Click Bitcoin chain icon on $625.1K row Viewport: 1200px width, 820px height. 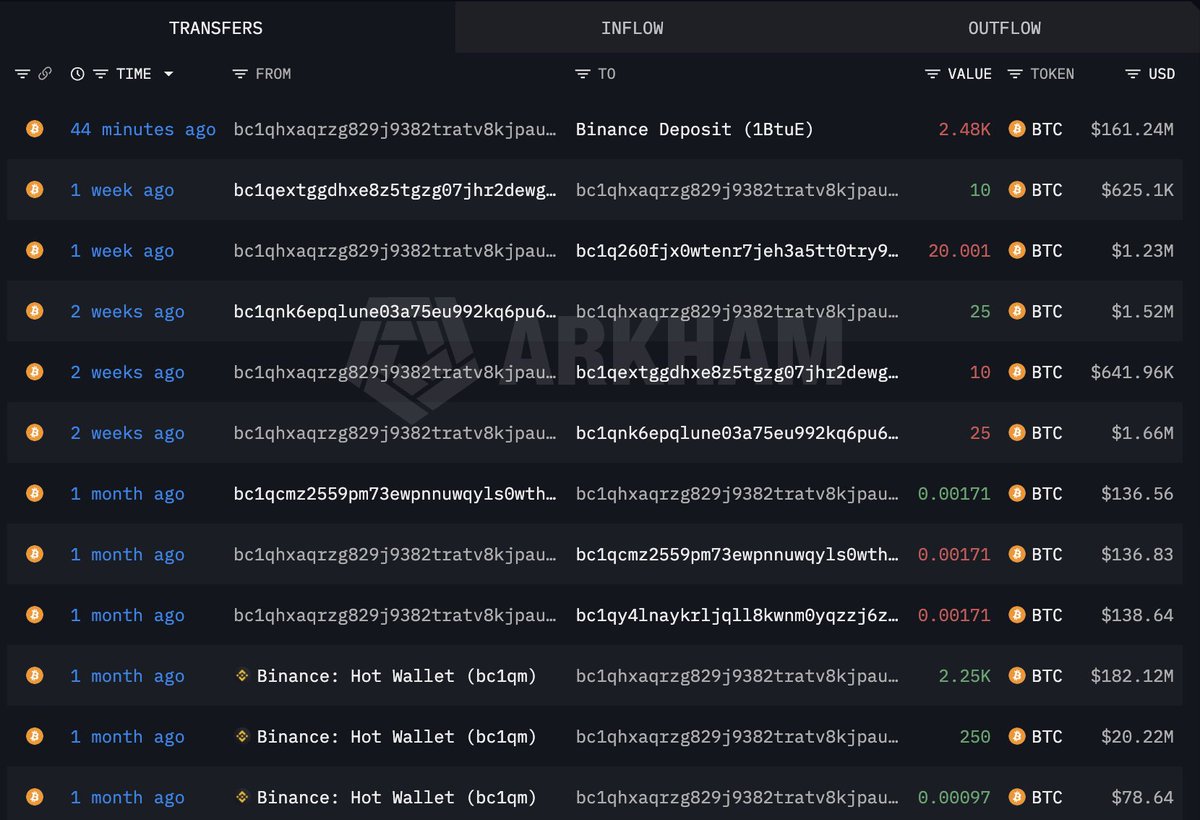[x=35, y=189]
